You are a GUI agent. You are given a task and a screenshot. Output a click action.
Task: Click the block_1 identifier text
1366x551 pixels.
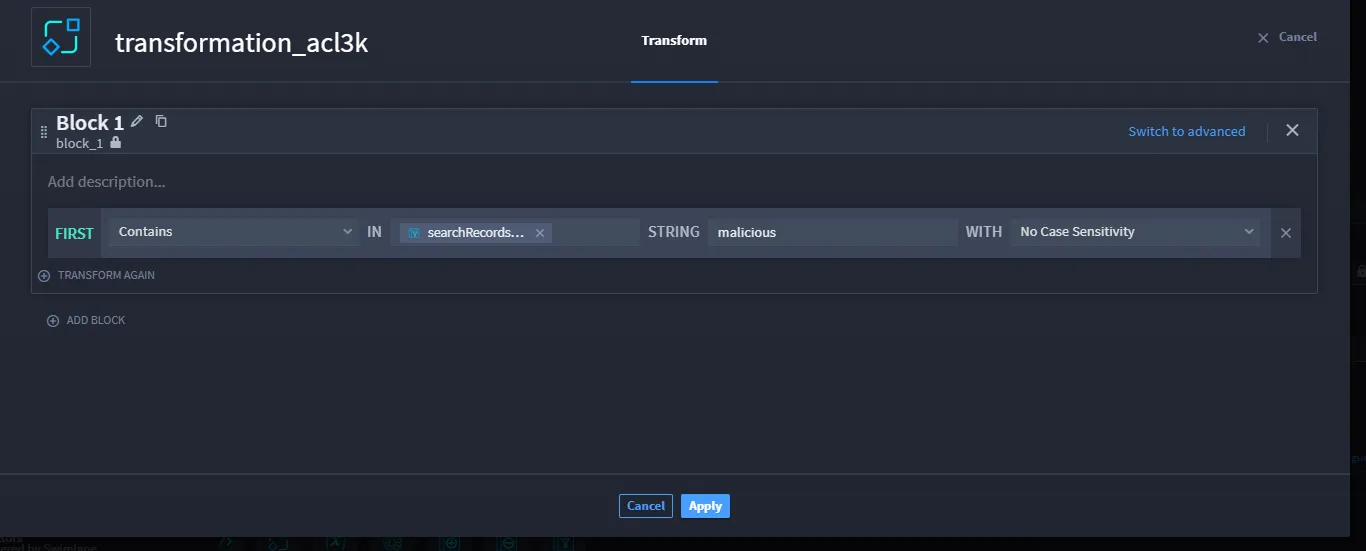(x=79, y=144)
